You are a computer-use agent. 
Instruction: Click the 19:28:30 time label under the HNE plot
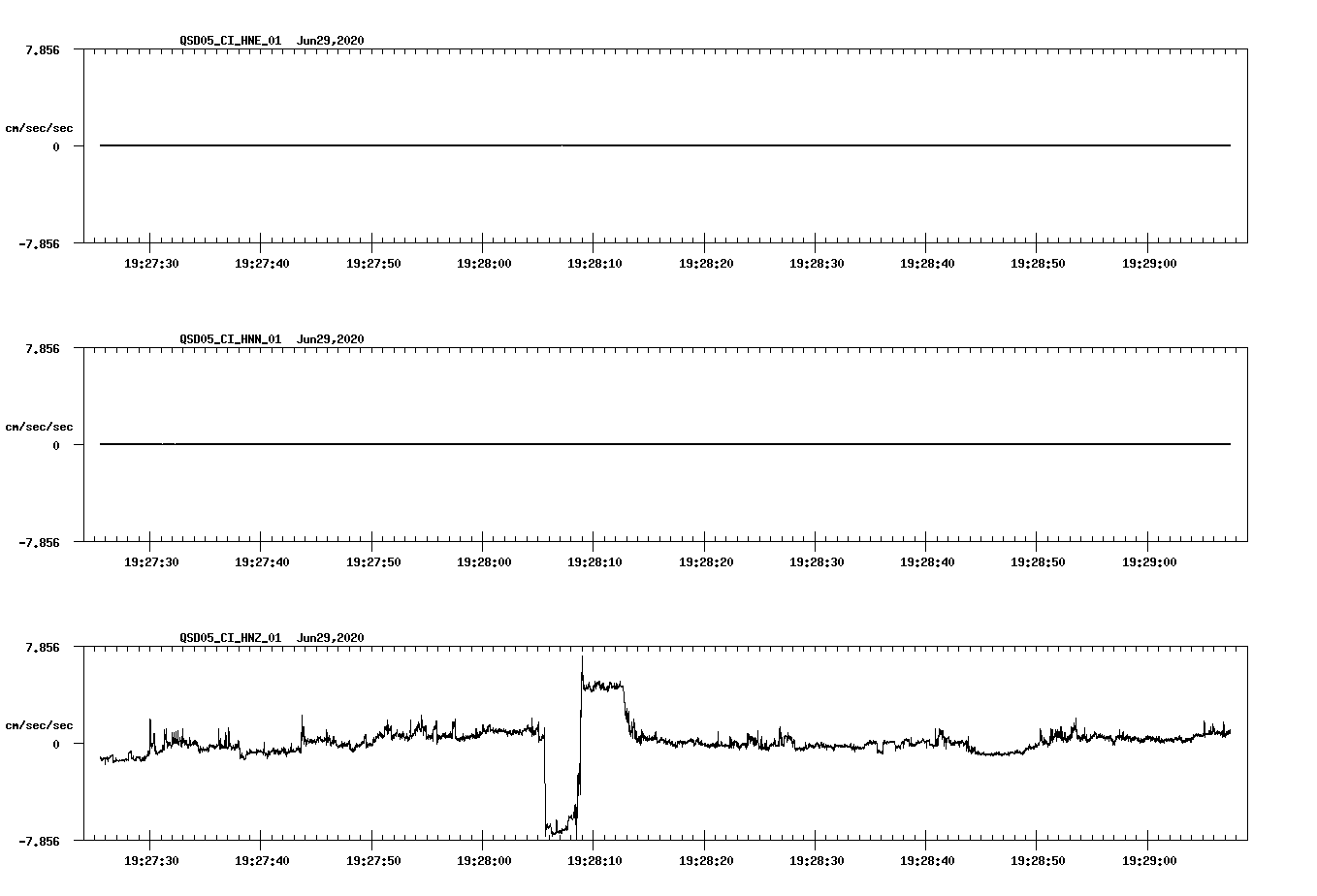[x=817, y=264]
